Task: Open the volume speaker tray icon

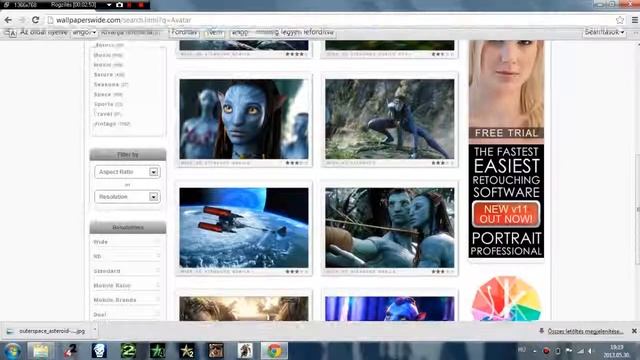Action: (x=591, y=351)
